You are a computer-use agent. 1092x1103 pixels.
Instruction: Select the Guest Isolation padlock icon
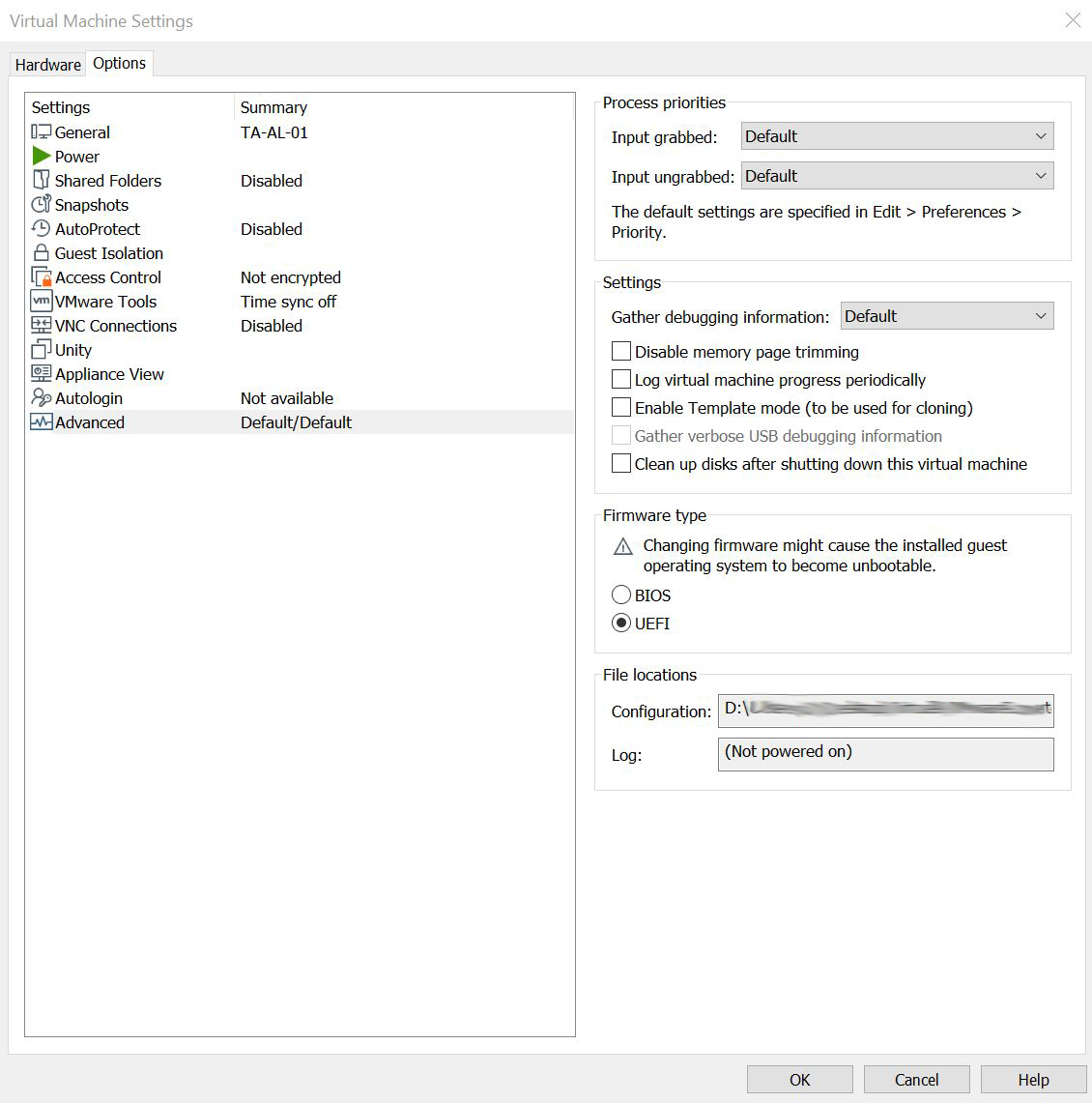pos(41,253)
